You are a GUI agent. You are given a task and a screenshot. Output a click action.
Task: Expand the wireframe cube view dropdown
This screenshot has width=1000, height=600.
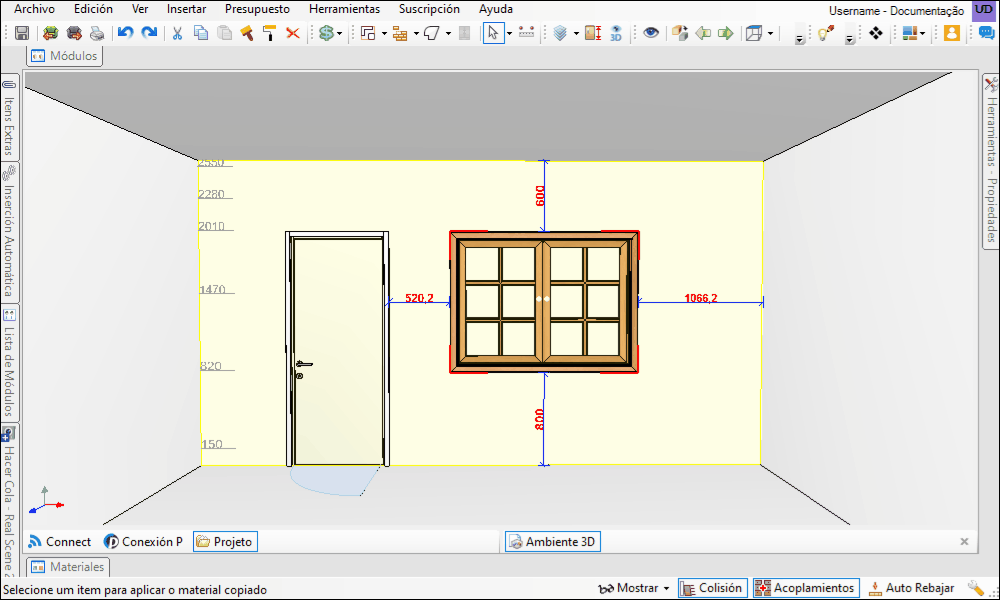[770, 34]
